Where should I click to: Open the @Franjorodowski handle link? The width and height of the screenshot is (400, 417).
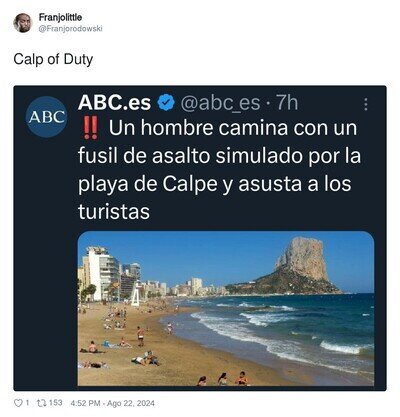pos(70,29)
